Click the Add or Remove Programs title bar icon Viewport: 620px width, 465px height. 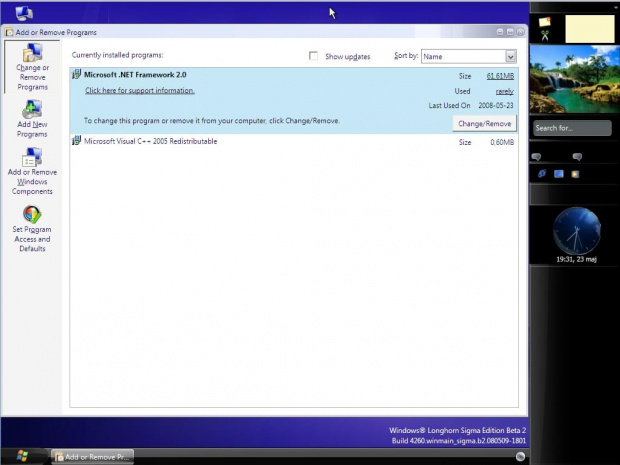[x=9, y=32]
